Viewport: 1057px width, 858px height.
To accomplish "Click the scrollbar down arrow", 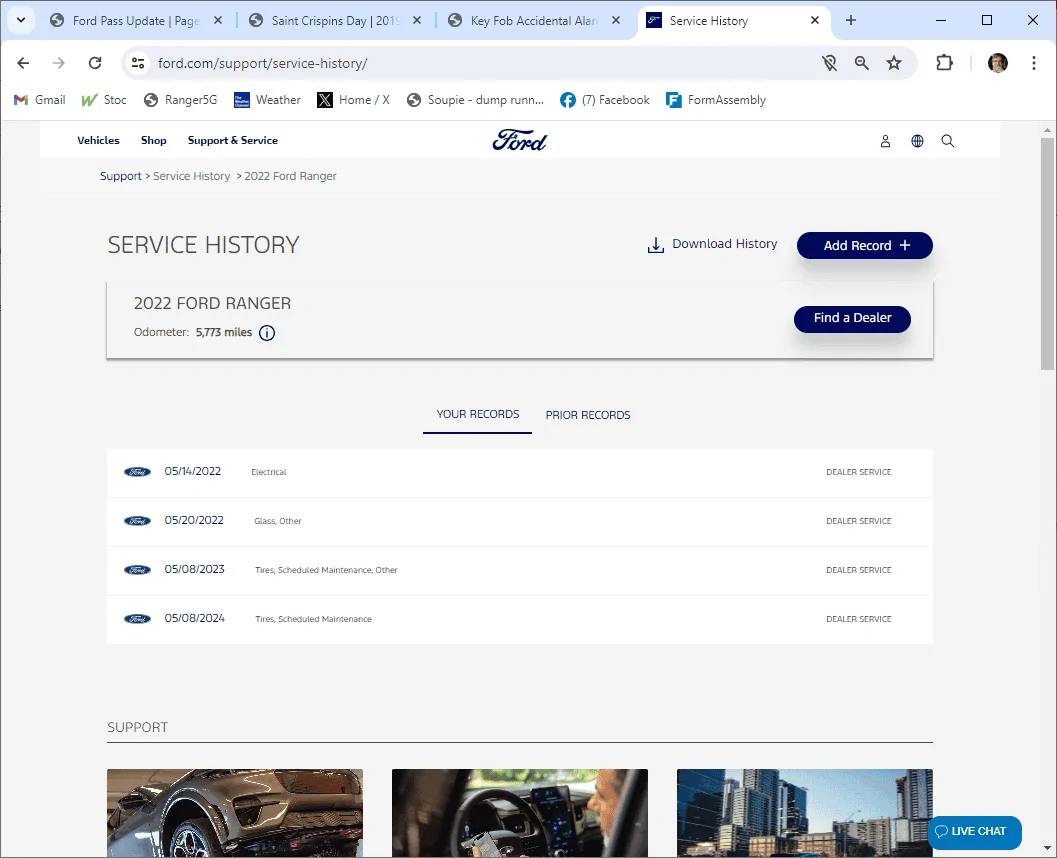I will point(1047,849).
